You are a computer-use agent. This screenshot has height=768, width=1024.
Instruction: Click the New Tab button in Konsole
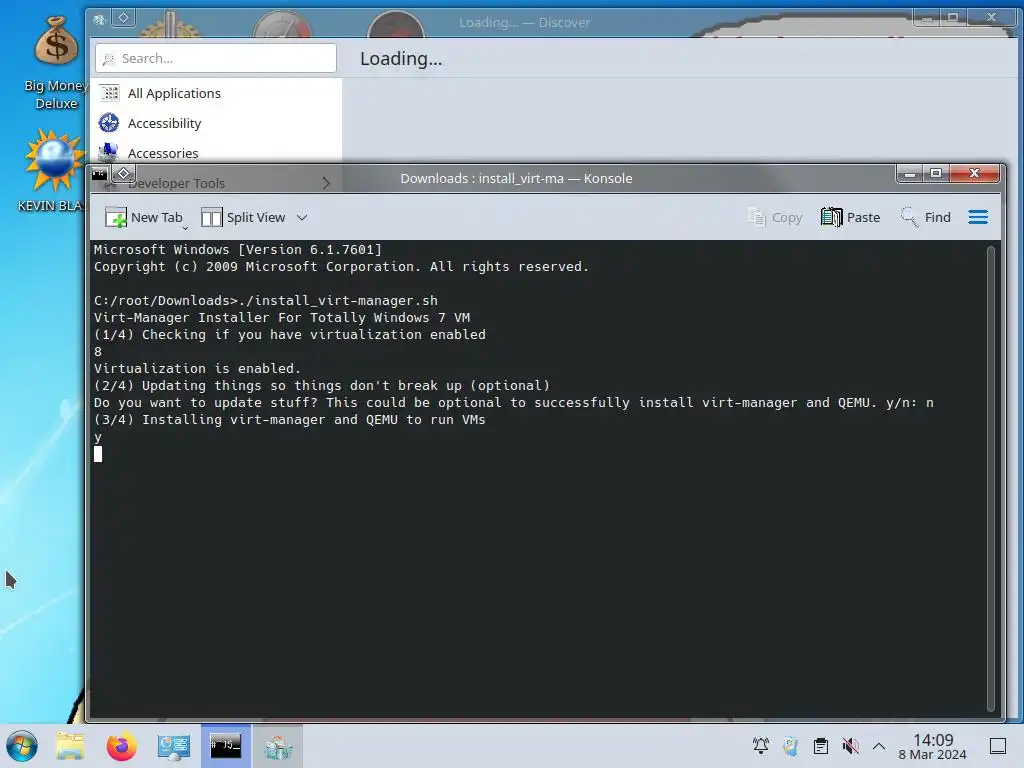click(144, 217)
